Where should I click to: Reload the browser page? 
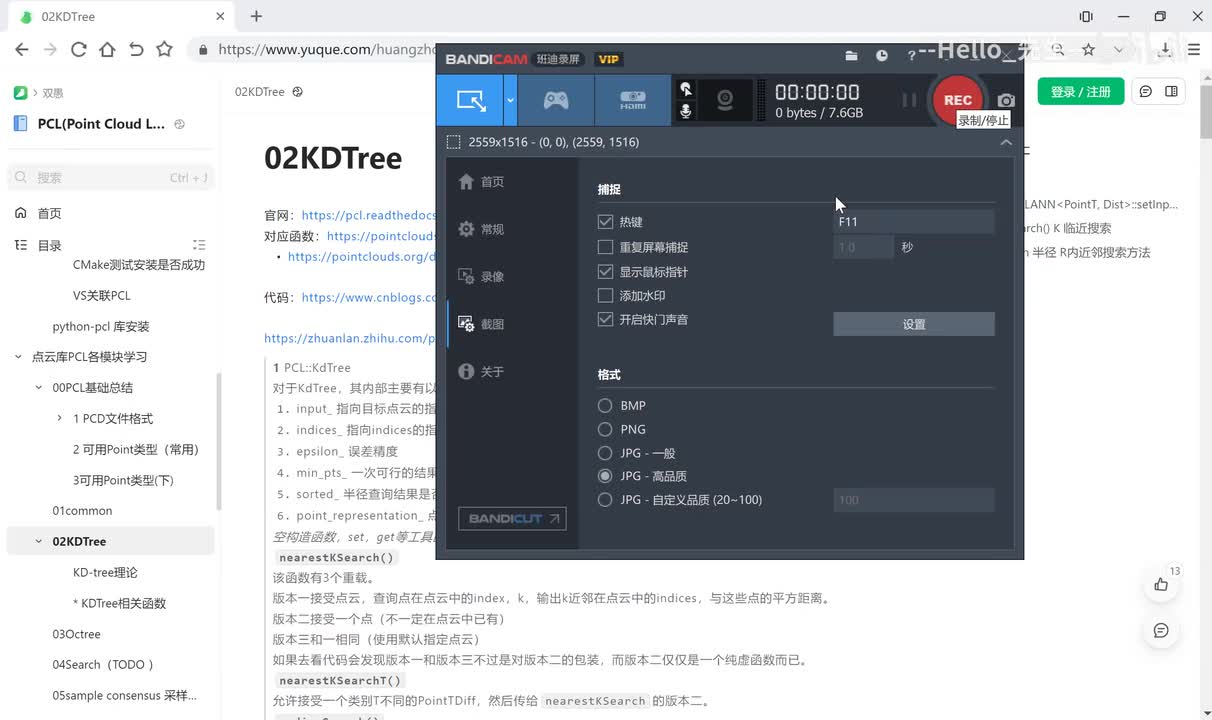pos(78,49)
